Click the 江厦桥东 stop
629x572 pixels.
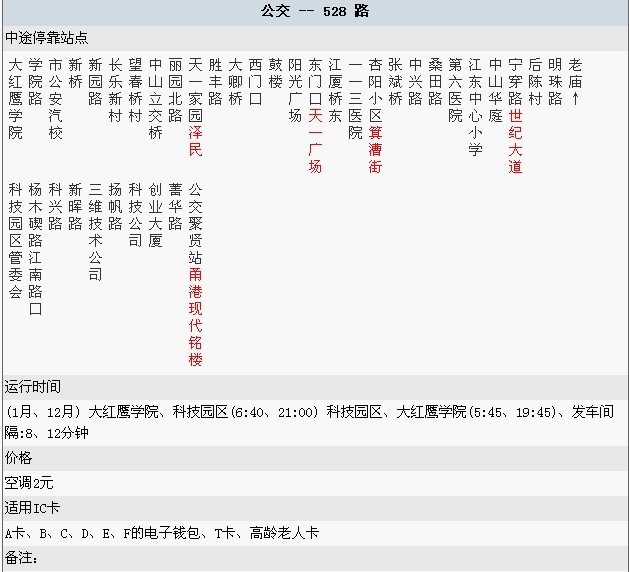coord(335,90)
